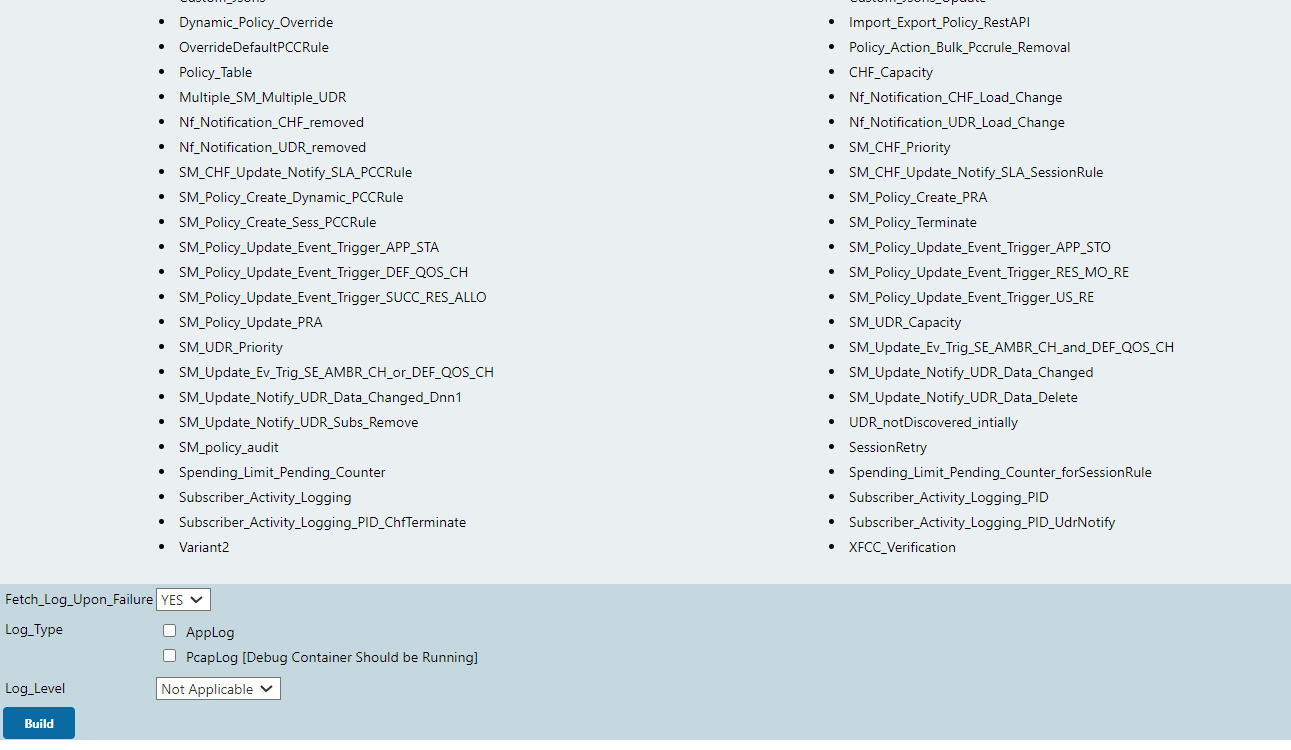Image resolution: width=1291 pixels, height=750 pixels.
Task: Open the SM_Policy_Create_PRA test case
Action: (917, 197)
